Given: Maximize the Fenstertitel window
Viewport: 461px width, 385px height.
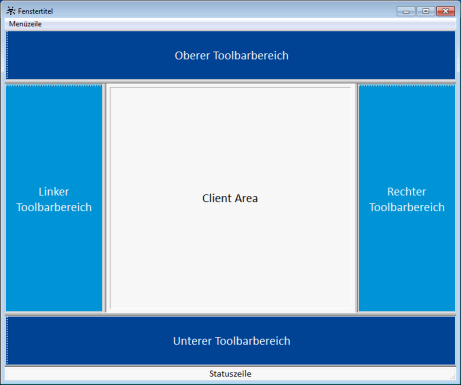Looking at the screenshot, I should coord(425,11).
